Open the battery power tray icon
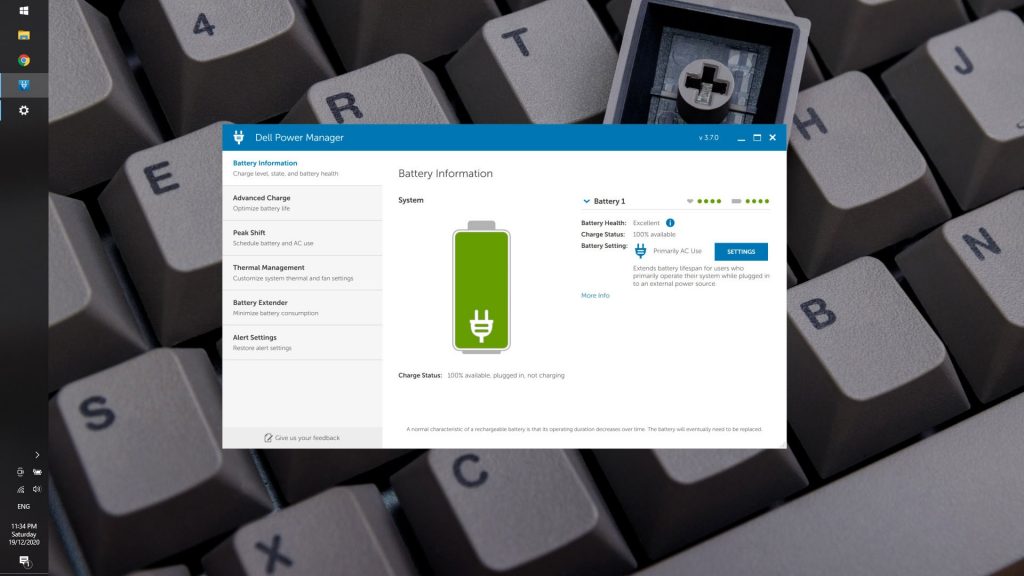 click(x=37, y=472)
